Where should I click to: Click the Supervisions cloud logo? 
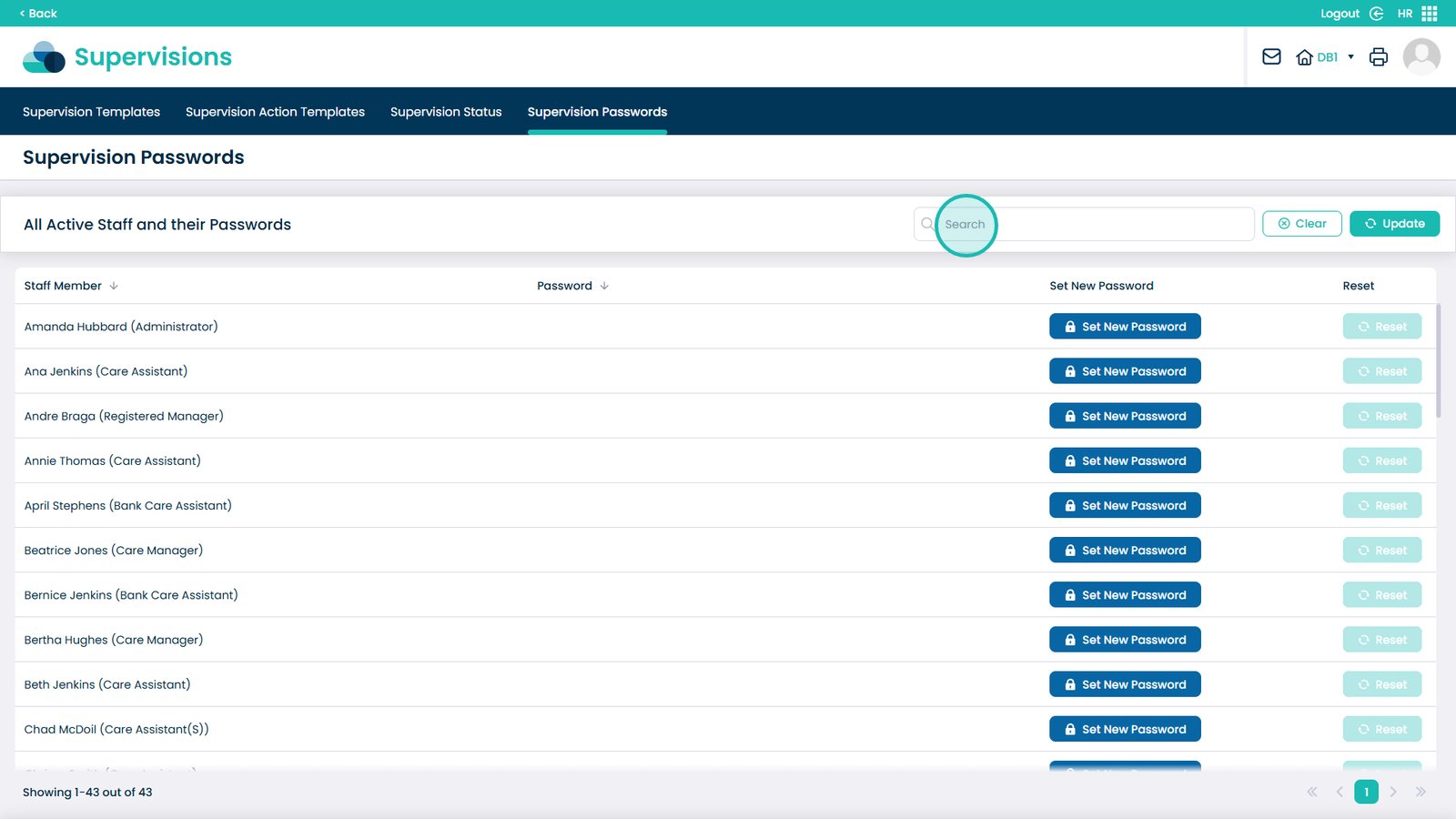coord(44,57)
